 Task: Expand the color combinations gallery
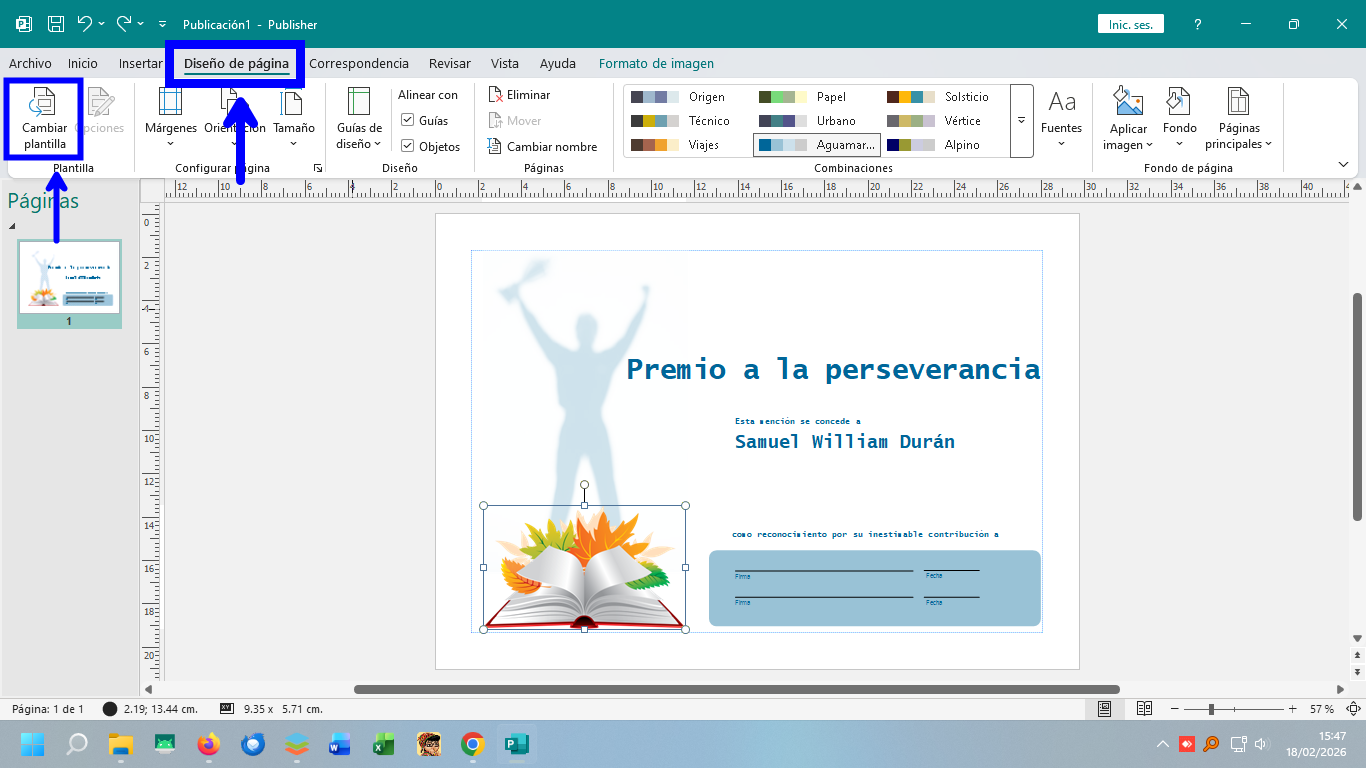coord(1021,121)
